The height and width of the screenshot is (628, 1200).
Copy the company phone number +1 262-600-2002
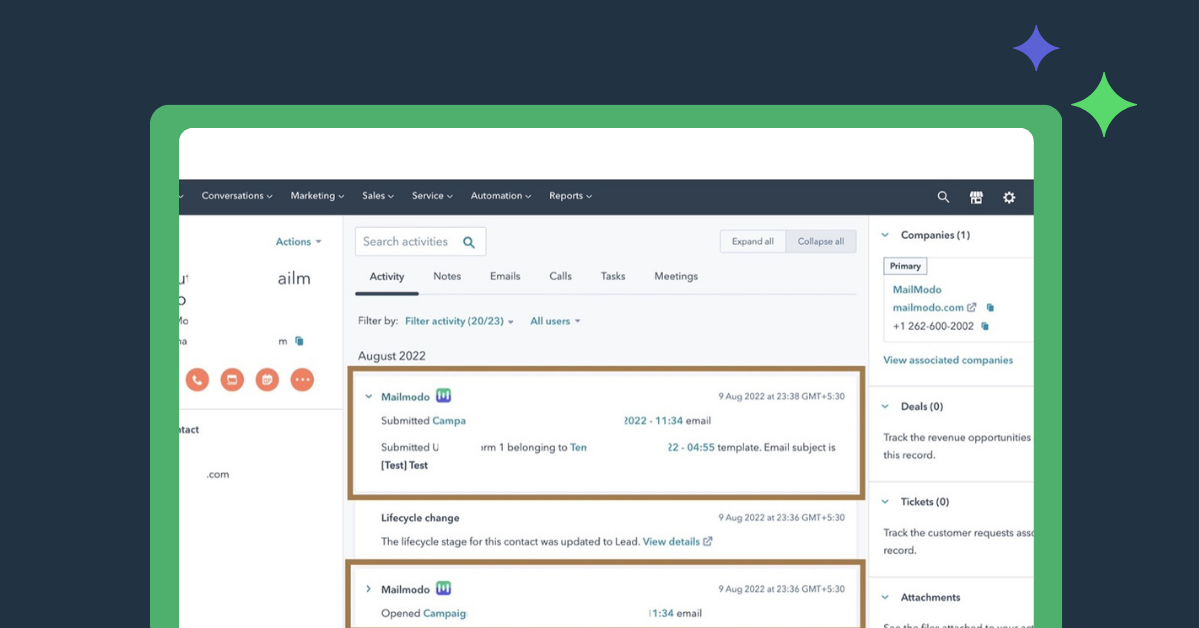pos(985,327)
